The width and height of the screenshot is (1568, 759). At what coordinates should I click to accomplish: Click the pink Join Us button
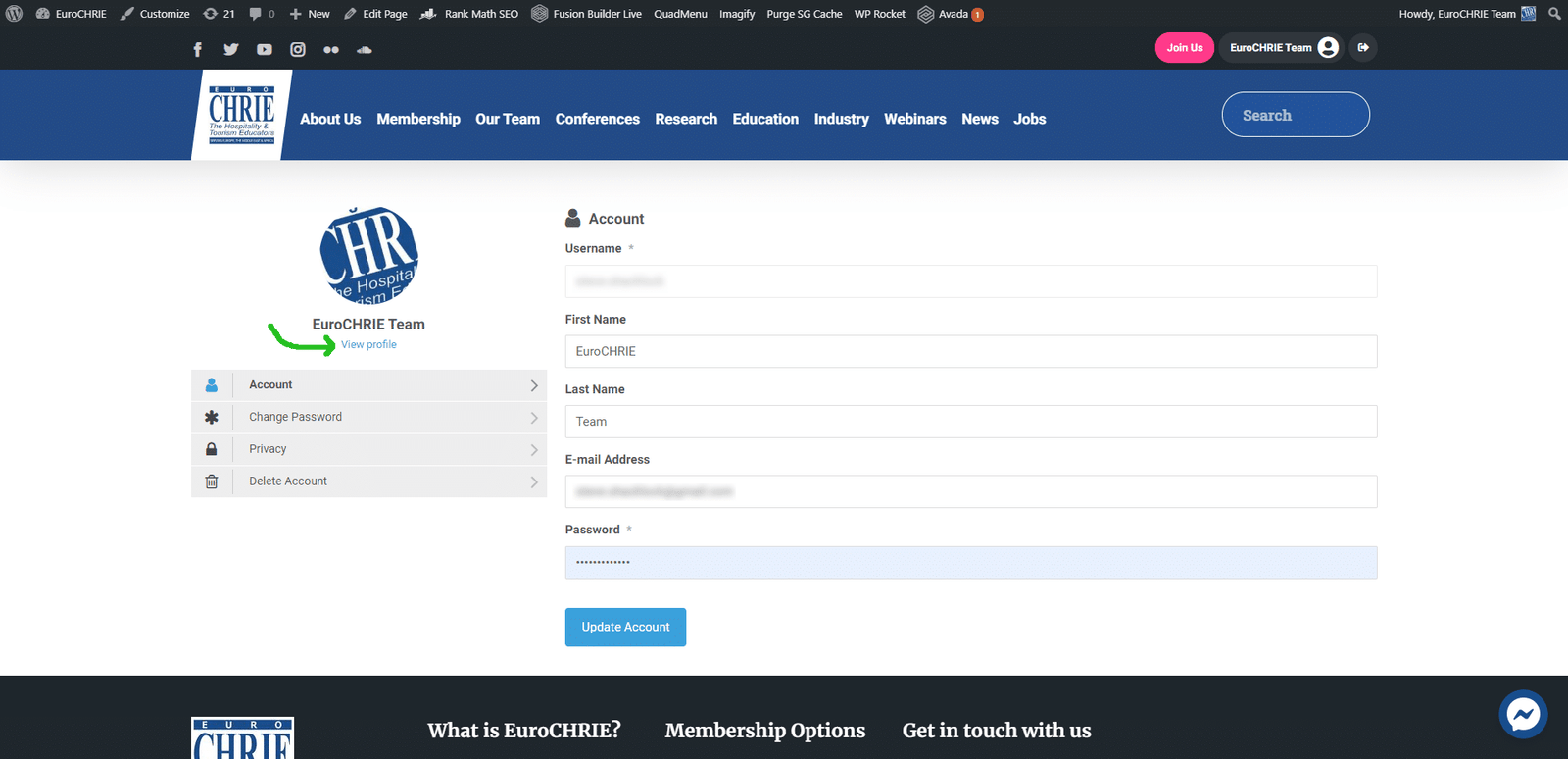[x=1185, y=48]
